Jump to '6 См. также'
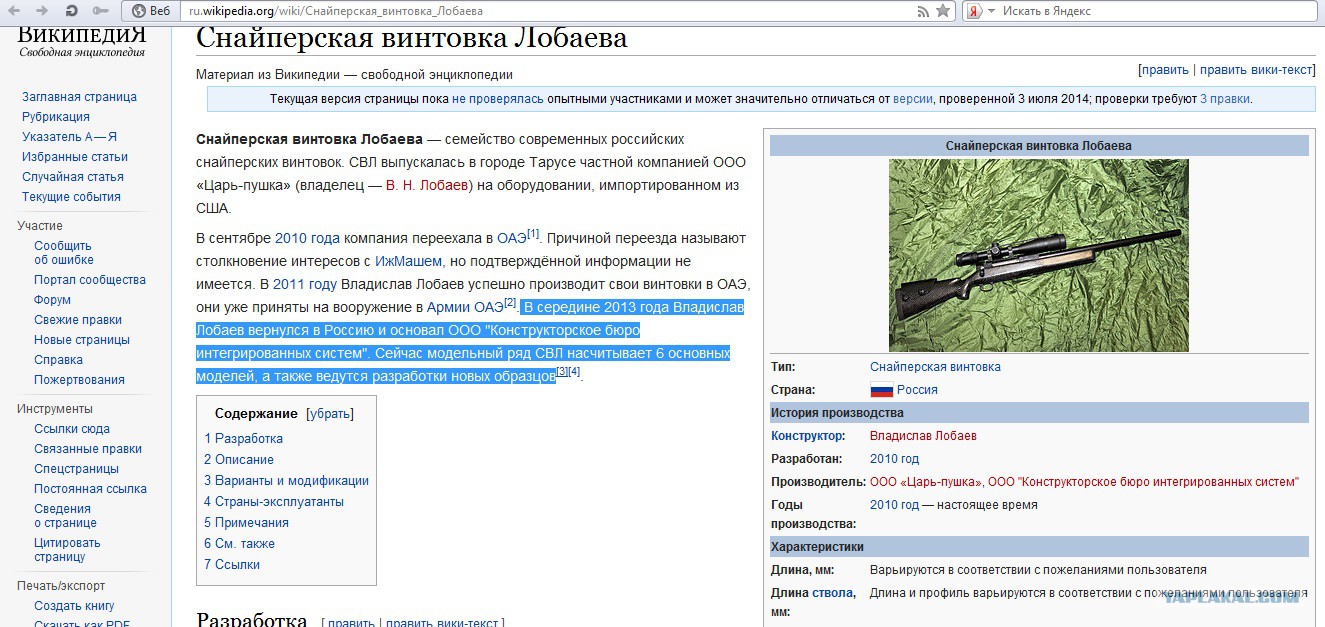The image size is (1325, 627). tap(239, 544)
